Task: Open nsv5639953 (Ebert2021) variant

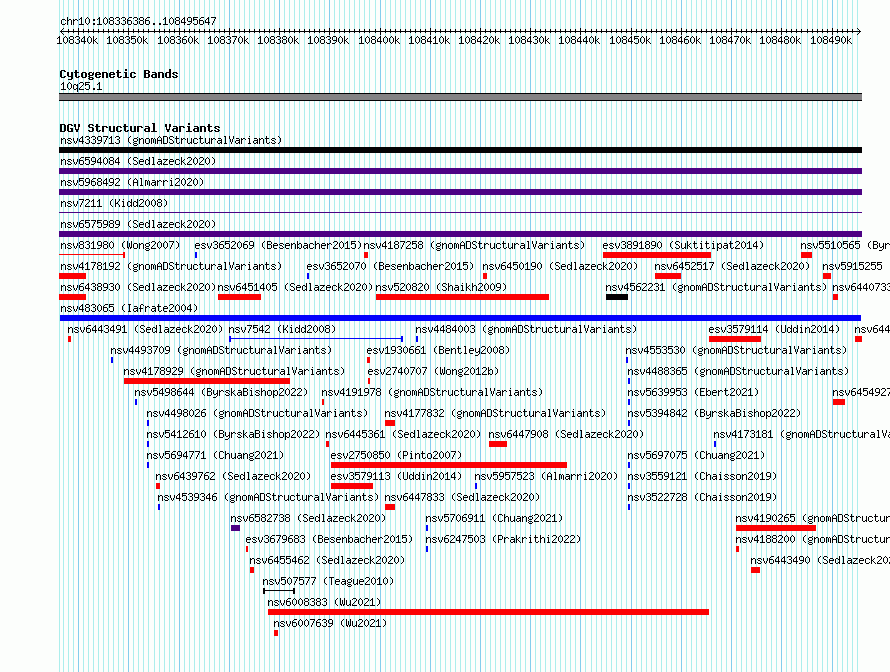Action: (693, 392)
